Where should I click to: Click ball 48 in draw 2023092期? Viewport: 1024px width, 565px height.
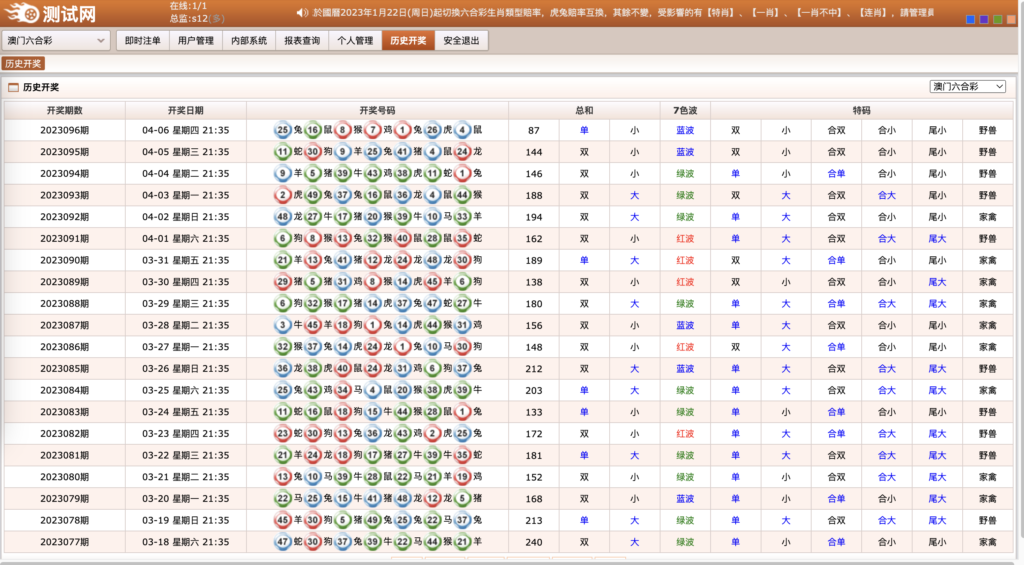(283, 217)
